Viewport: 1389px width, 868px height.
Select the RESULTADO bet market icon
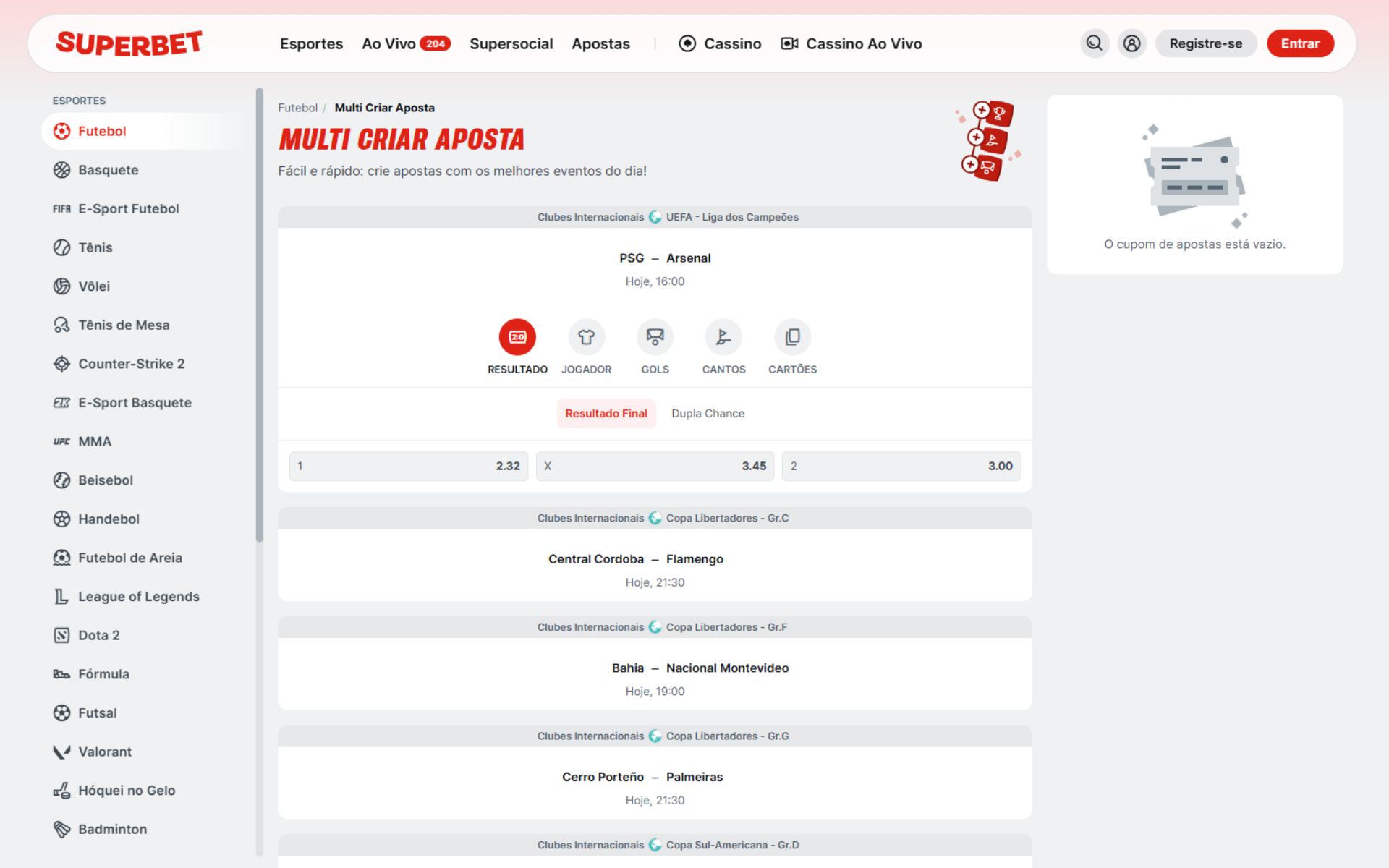point(517,336)
